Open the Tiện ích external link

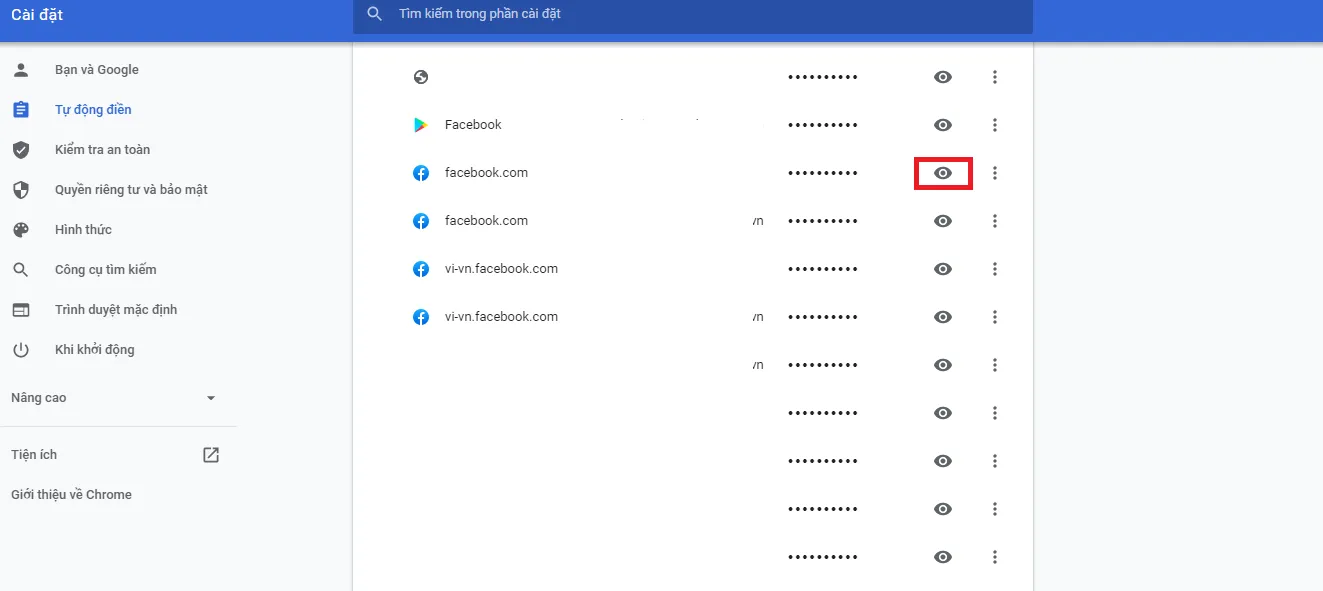210,453
